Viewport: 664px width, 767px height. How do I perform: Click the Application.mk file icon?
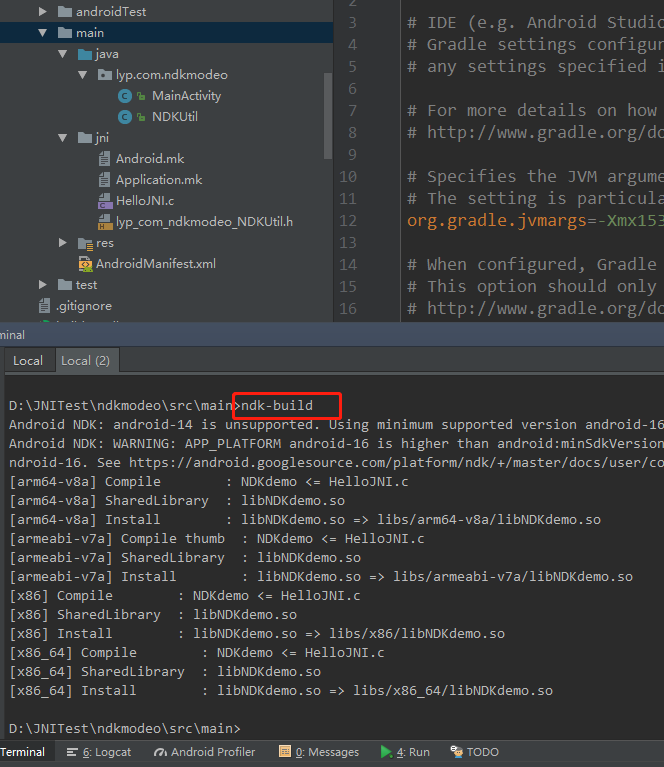coord(104,180)
